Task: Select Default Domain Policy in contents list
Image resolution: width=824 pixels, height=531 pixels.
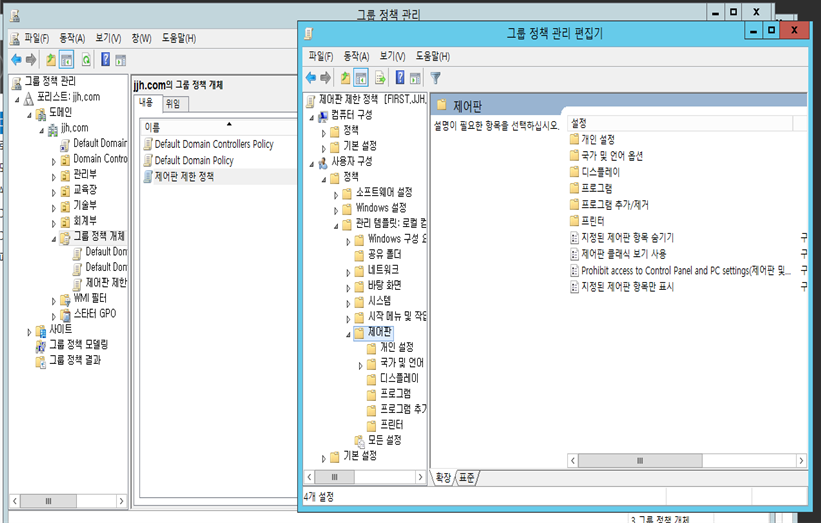Action: pyautogui.click(x=189, y=160)
